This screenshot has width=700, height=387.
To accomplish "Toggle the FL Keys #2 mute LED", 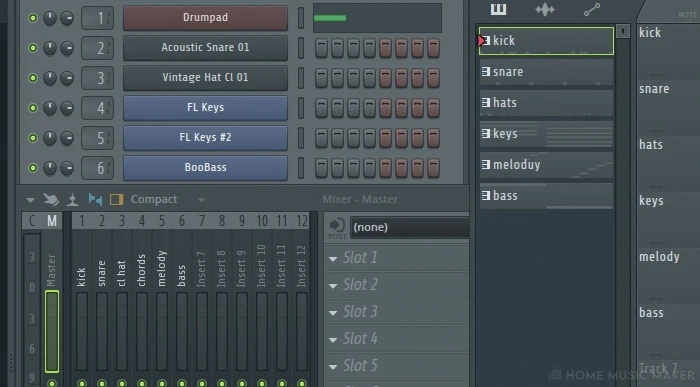I will pyautogui.click(x=33, y=138).
